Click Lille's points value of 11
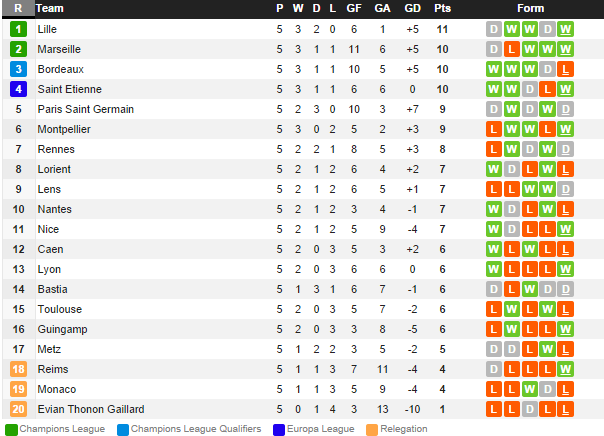The image size is (604, 436). (x=443, y=29)
